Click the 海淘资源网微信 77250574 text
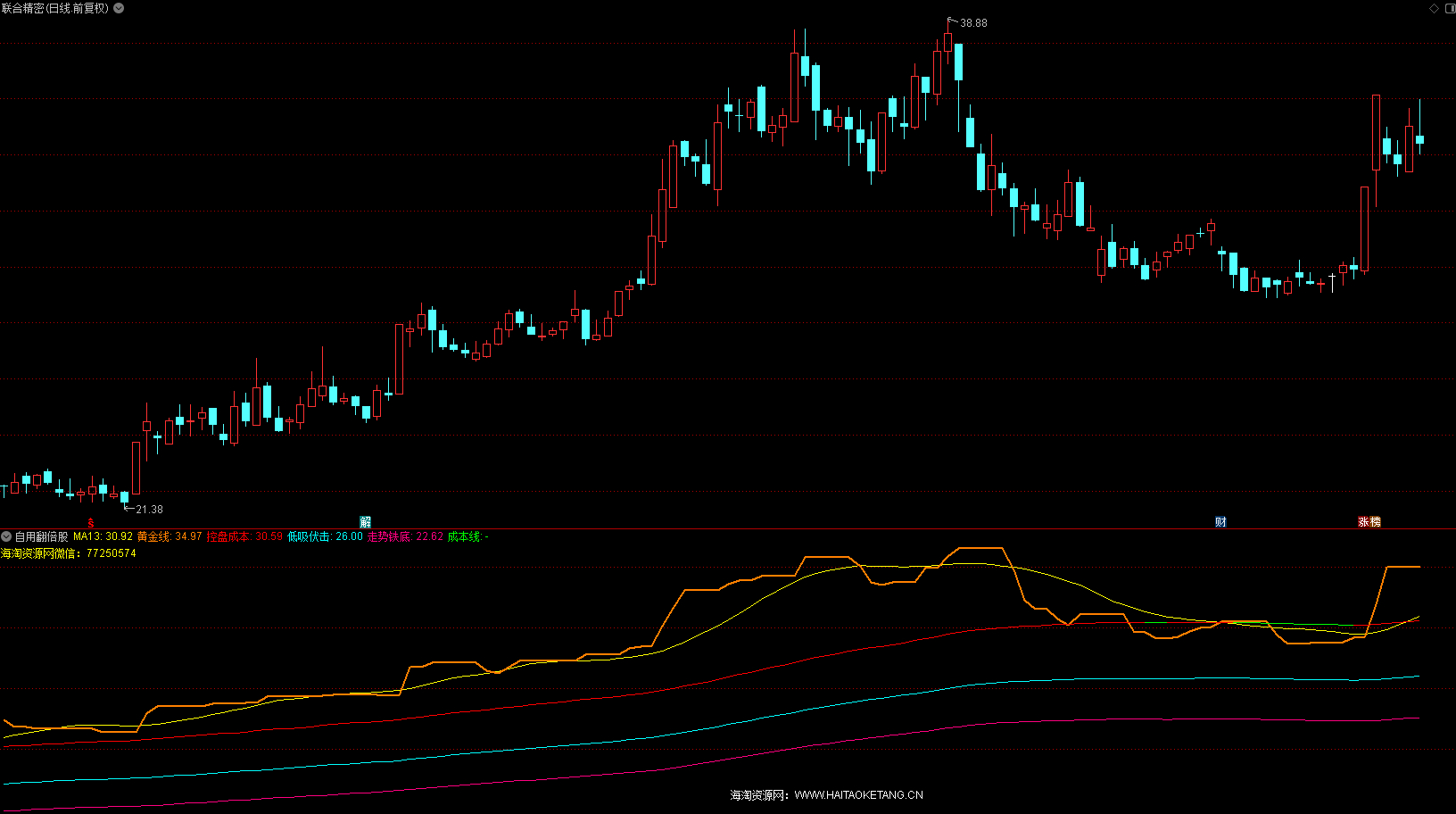This screenshot has height=814, width=1456. [69, 553]
